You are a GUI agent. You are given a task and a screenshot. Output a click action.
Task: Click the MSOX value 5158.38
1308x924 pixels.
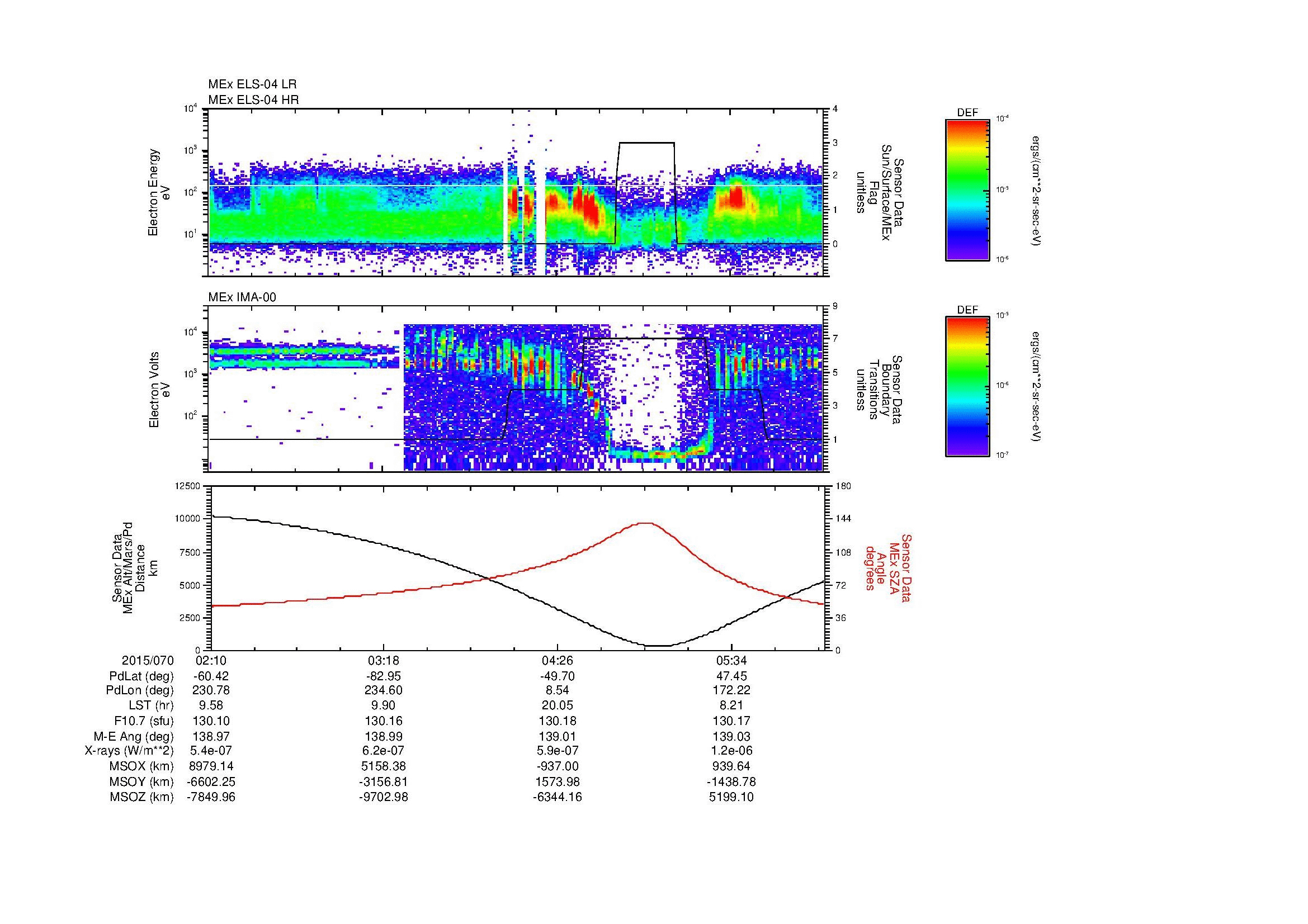coord(384,766)
